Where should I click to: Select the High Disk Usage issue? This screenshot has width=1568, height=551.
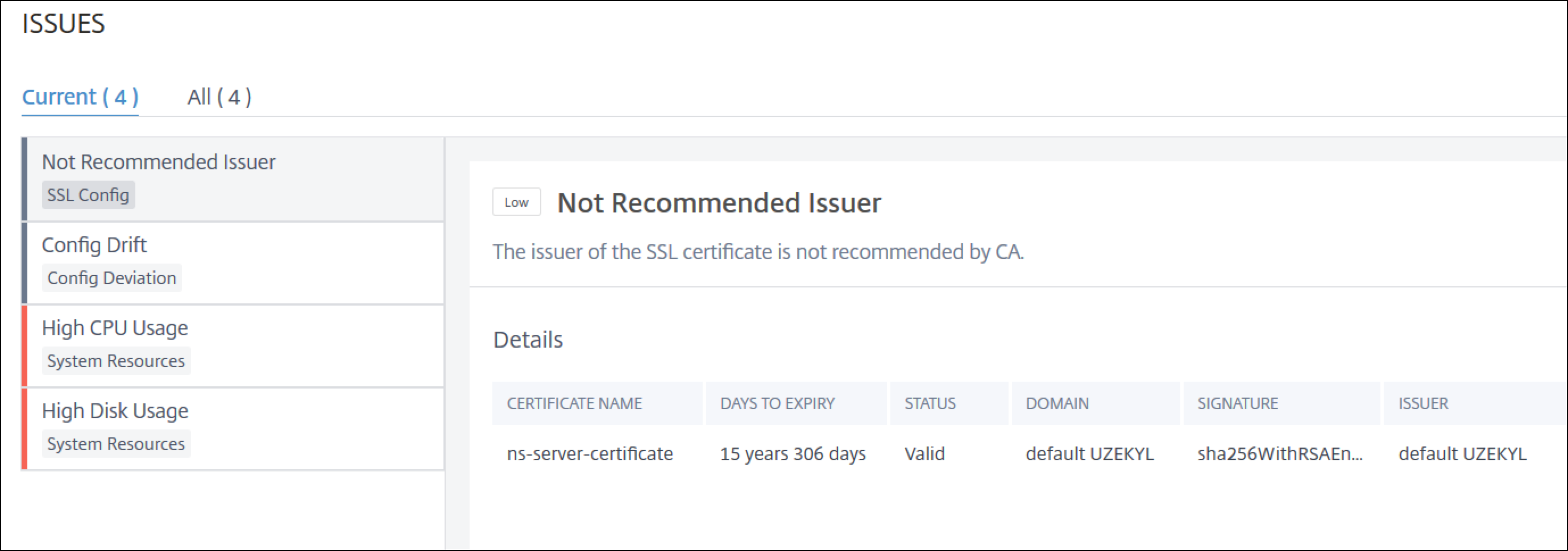[x=234, y=429]
